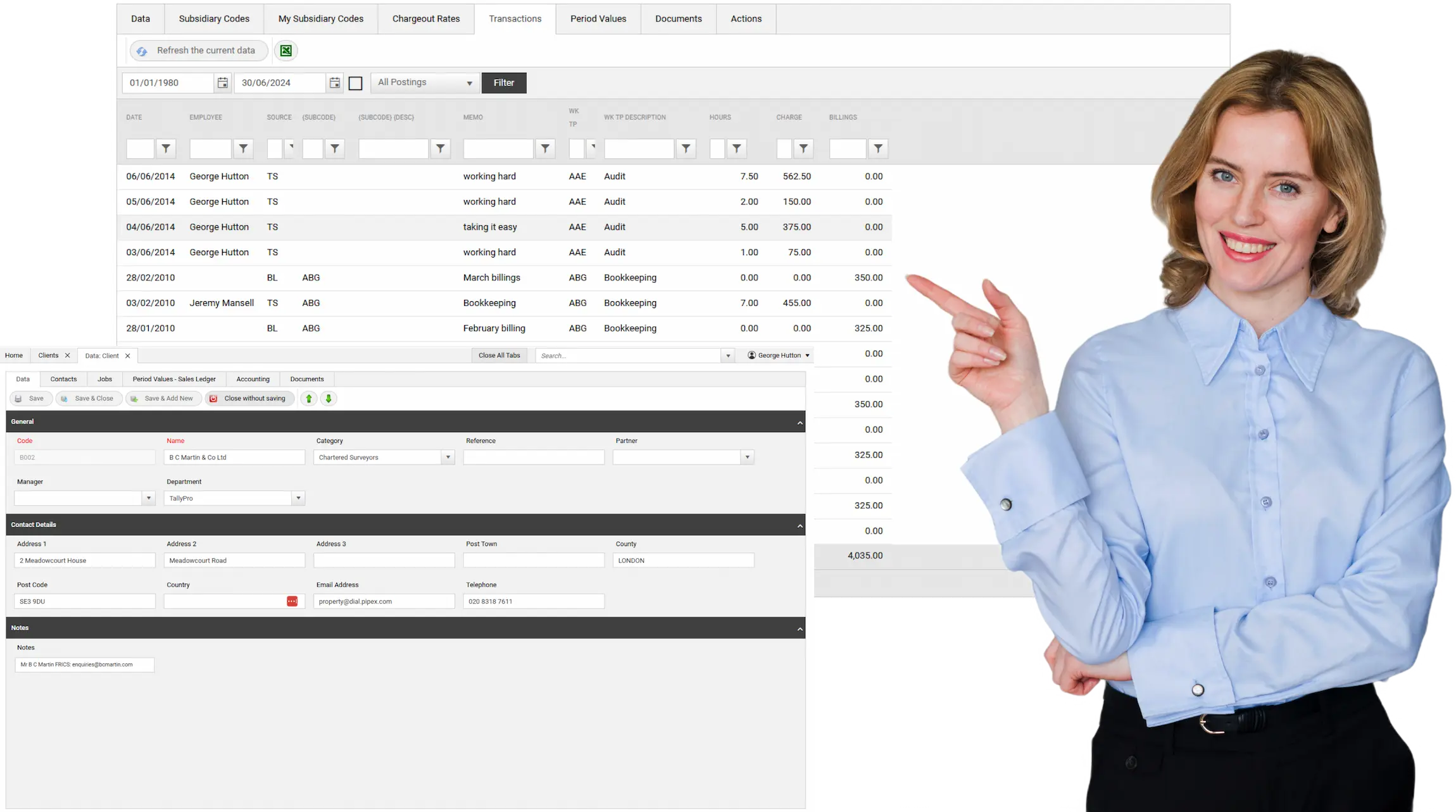Click the Date column filter icon

coord(166,149)
